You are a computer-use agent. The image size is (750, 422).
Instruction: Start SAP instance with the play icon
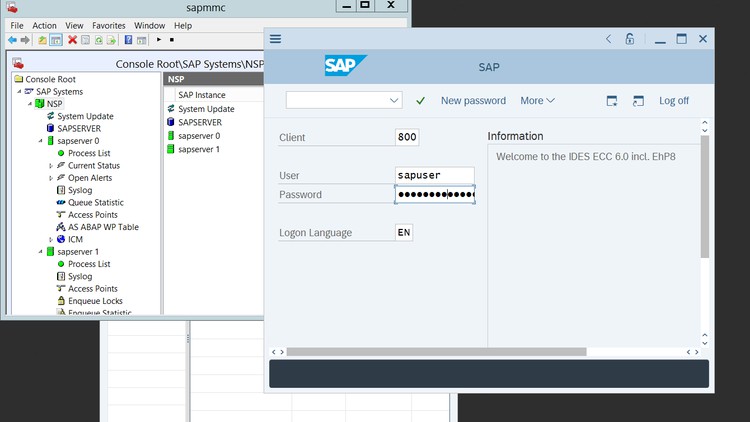pyautogui.click(x=159, y=40)
